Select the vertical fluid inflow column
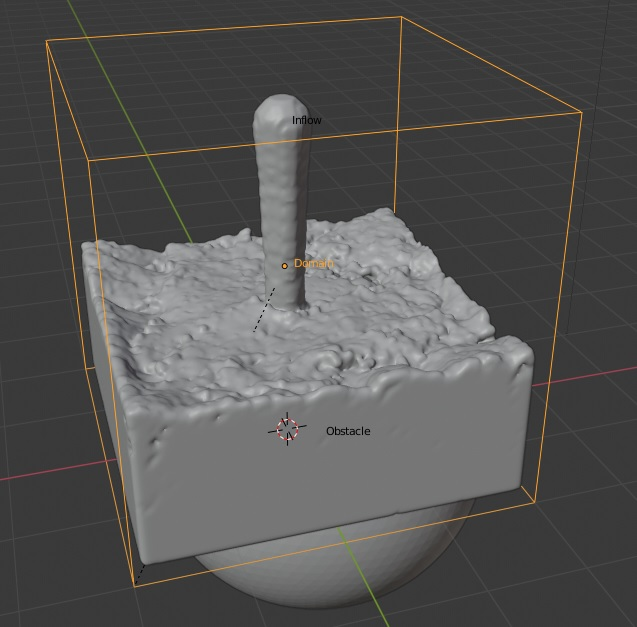The width and height of the screenshot is (637, 627). (281, 200)
